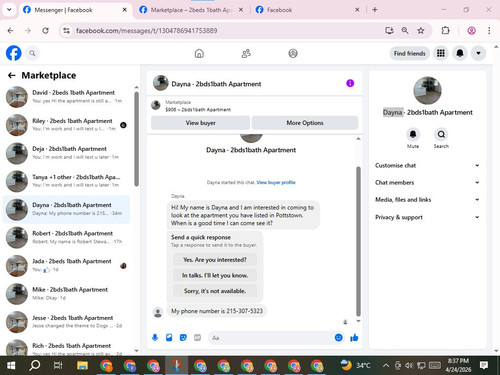Open the account dropdown arrow
This screenshot has height=375, width=500.
(478, 53)
